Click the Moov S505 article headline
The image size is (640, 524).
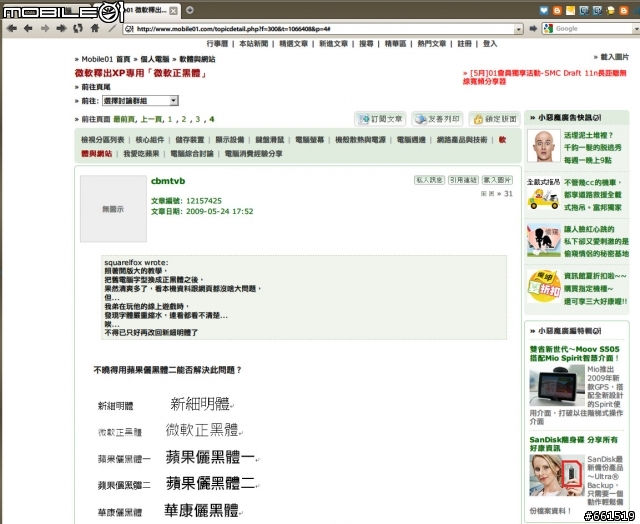click(x=575, y=353)
